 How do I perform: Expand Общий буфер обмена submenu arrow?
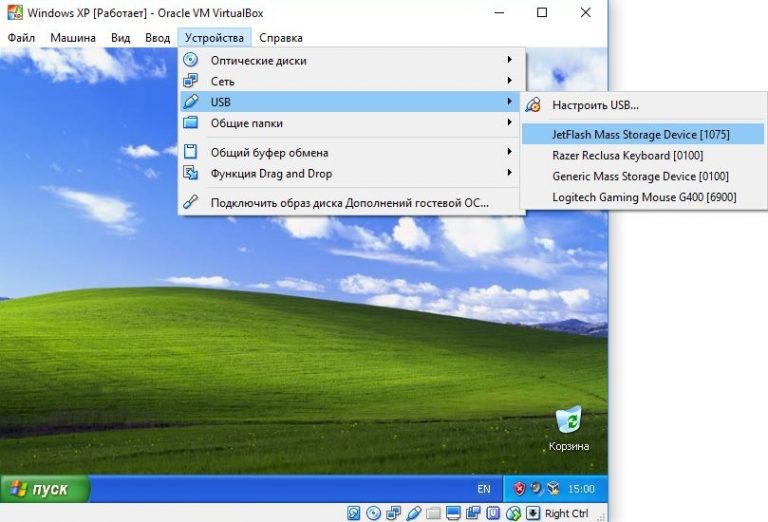point(509,152)
